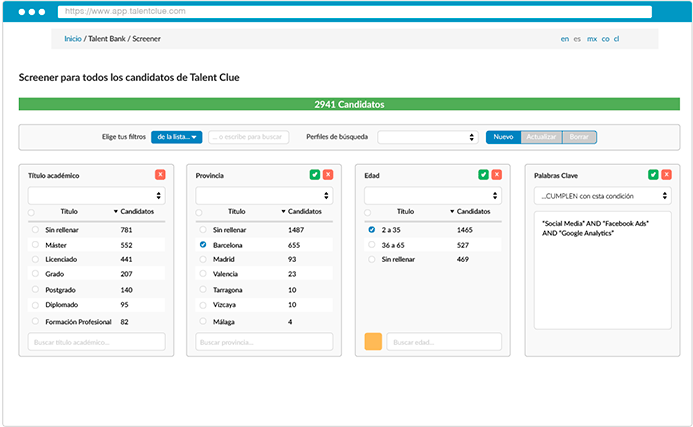This screenshot has height=427, width=693.
Task: Switch language to es
Action: (577, 39)
